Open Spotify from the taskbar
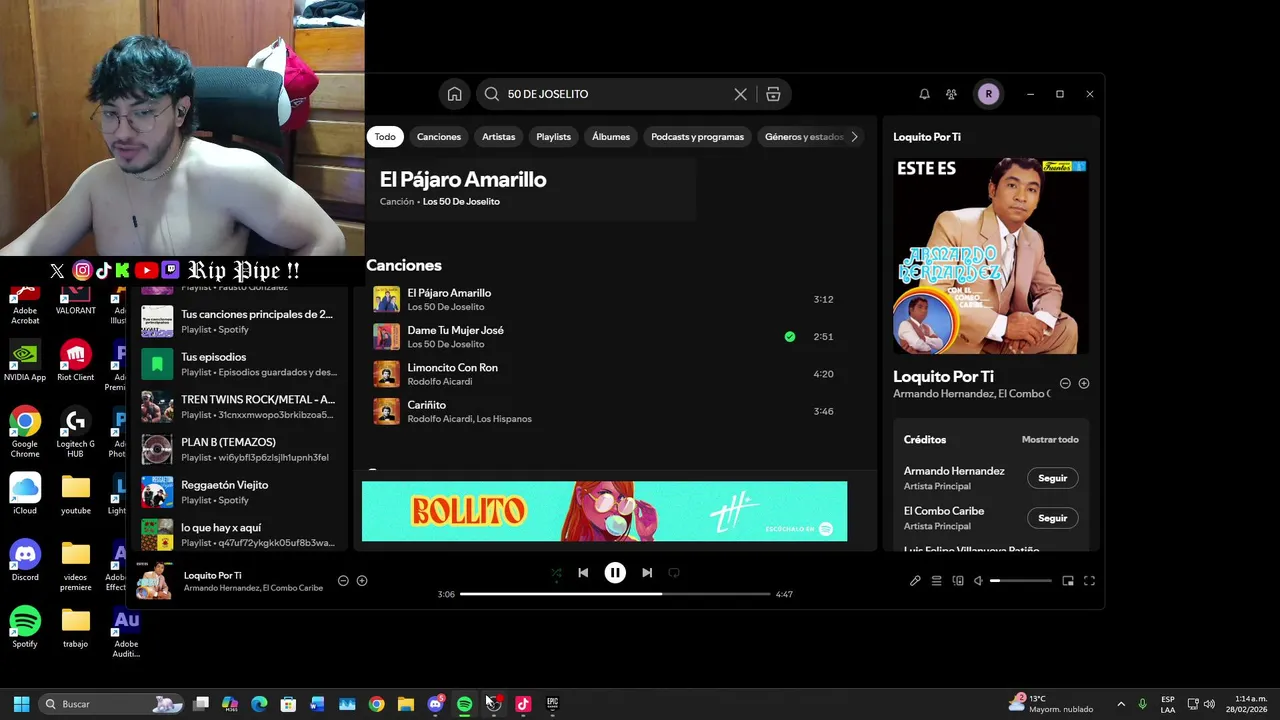1280x720 pixels. coord(464,704)
